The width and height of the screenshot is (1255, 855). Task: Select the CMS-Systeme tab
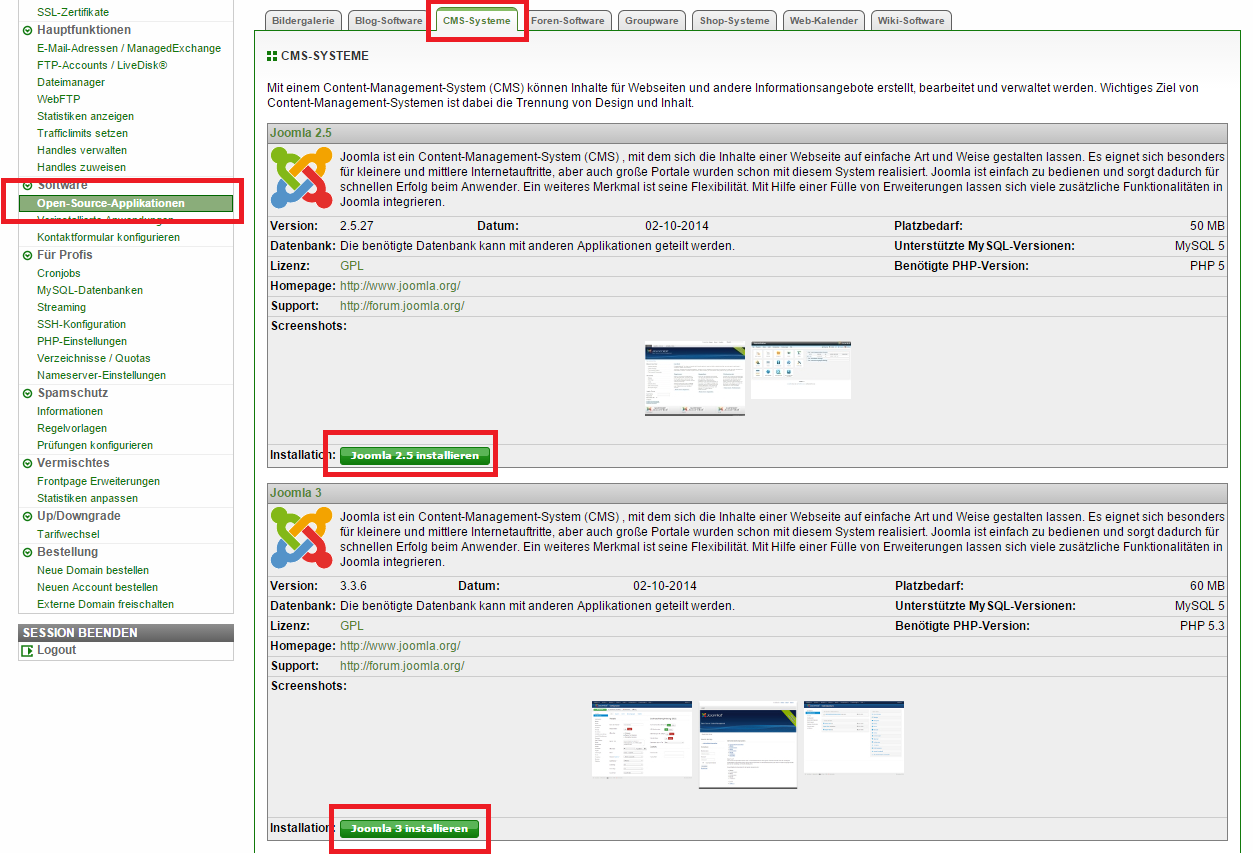(477, 20)
